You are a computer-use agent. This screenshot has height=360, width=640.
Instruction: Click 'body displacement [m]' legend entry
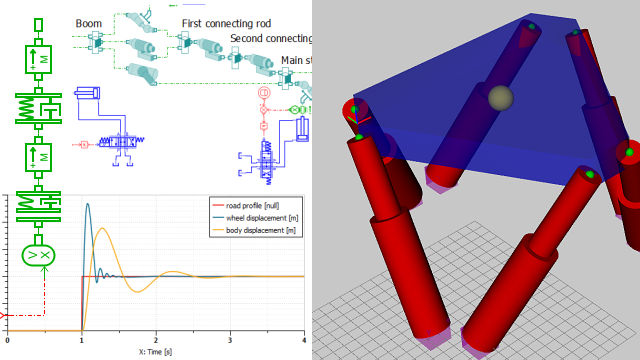click(260, 230)
